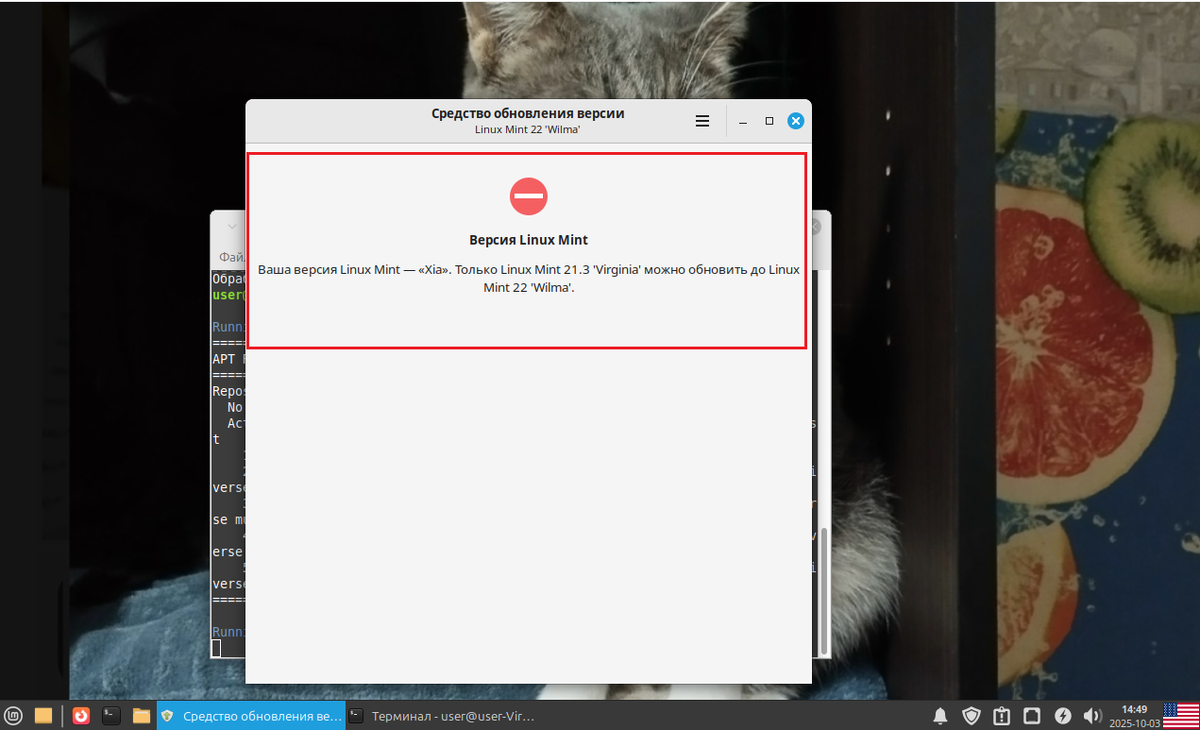Minimize the upgrade tool window
1200x730 pixels.
743,121
